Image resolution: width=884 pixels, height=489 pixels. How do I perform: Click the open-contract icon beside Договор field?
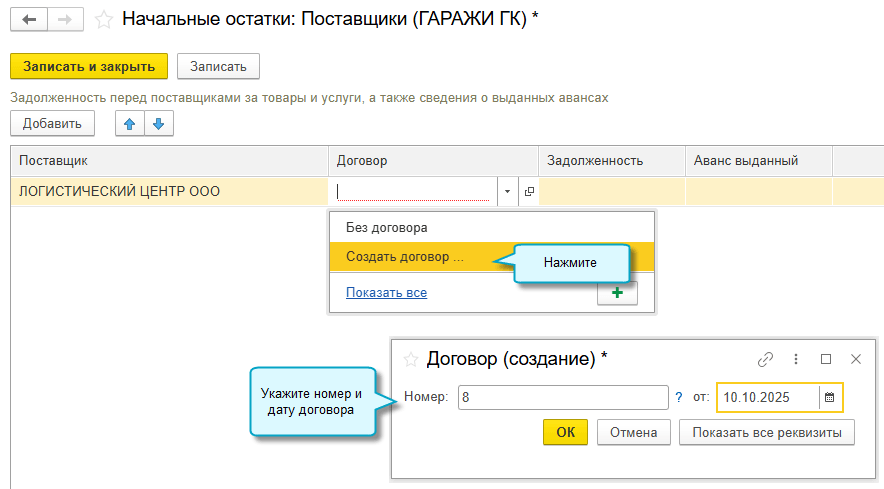point(529,191)
